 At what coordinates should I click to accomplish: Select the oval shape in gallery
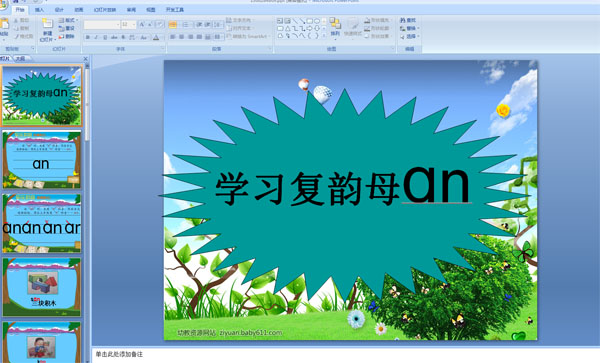click(x=317, y=21)
